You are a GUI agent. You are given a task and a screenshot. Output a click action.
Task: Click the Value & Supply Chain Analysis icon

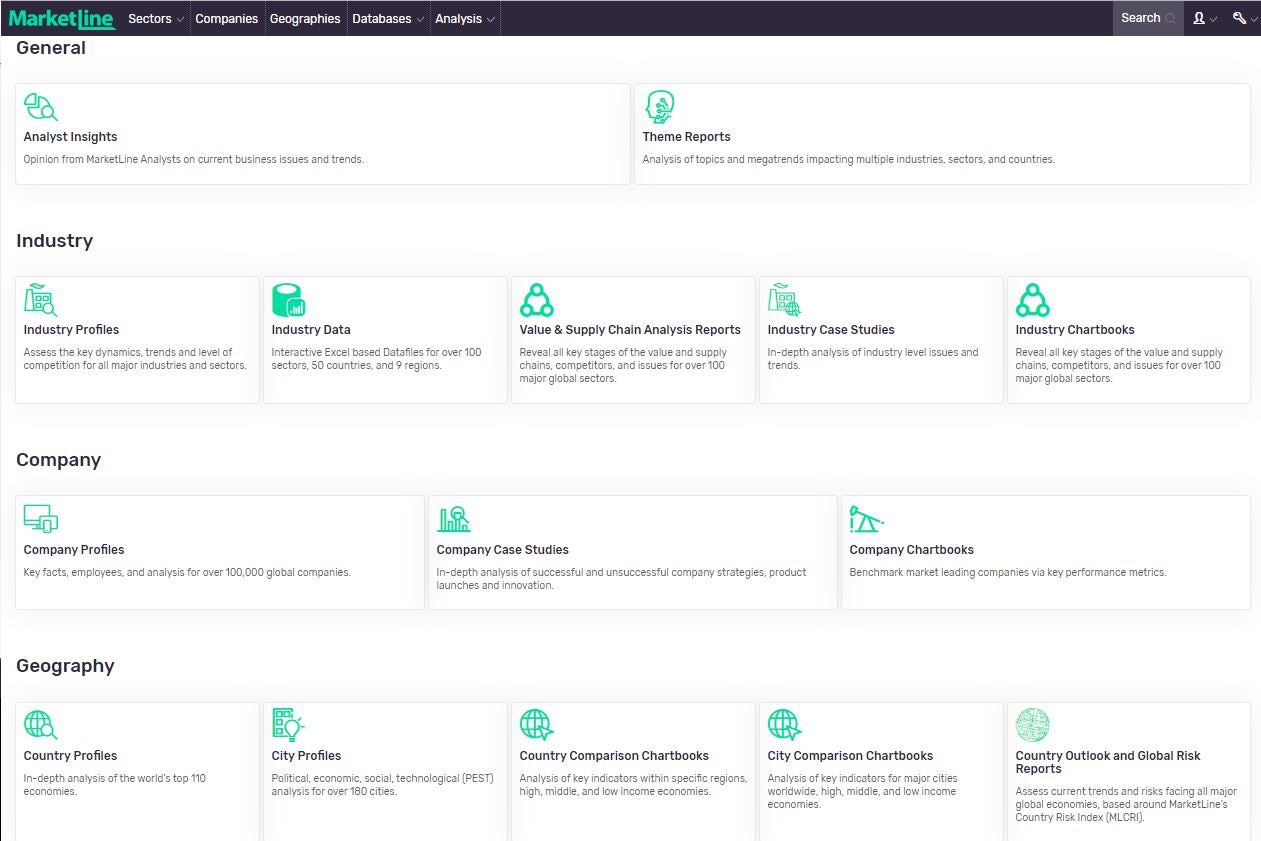pyautogui.click(x=537, y=300)
